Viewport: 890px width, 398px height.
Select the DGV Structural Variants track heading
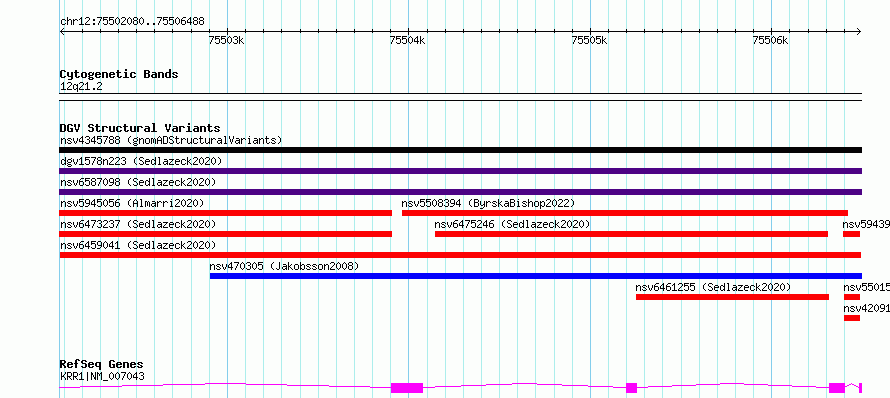click(140, 128)
